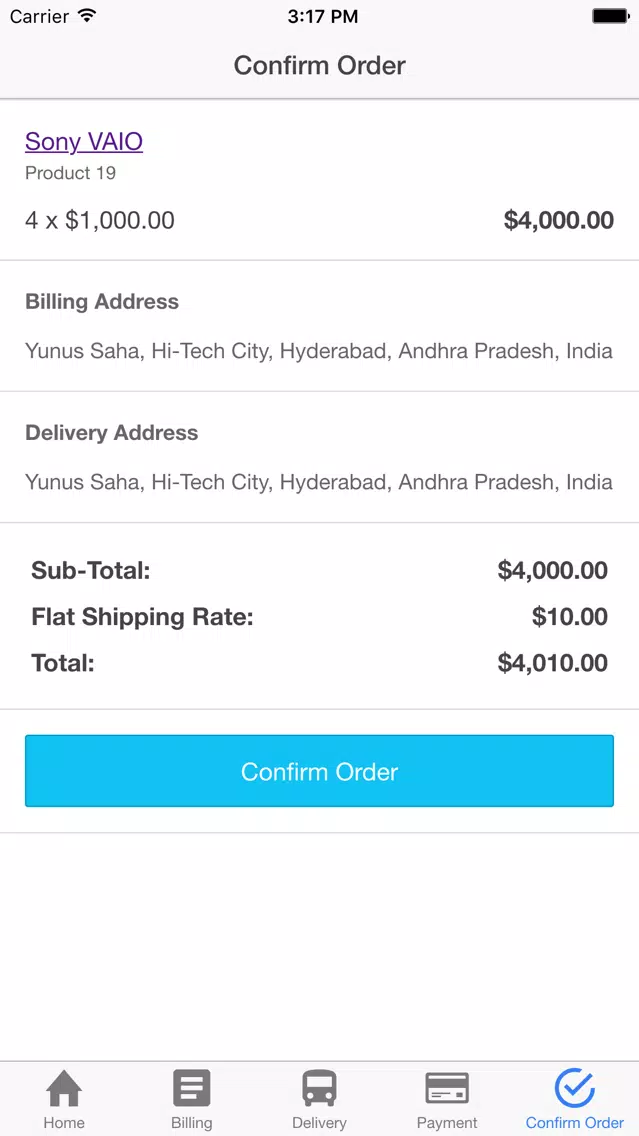
Task: Select the Delivery bus icon
Action: point(319,1087)
